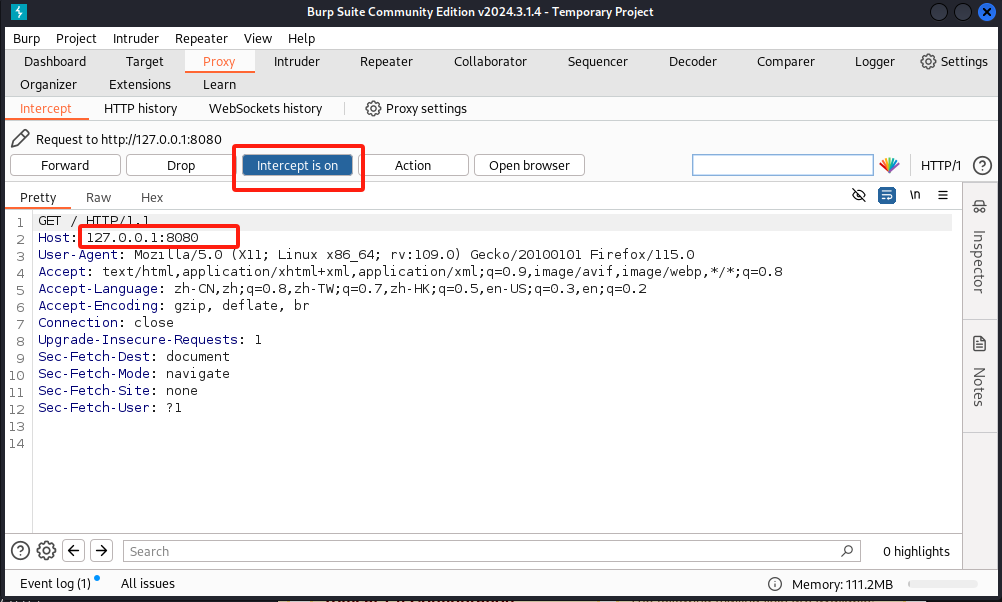Select the Proxy tab

click(219, 61)
